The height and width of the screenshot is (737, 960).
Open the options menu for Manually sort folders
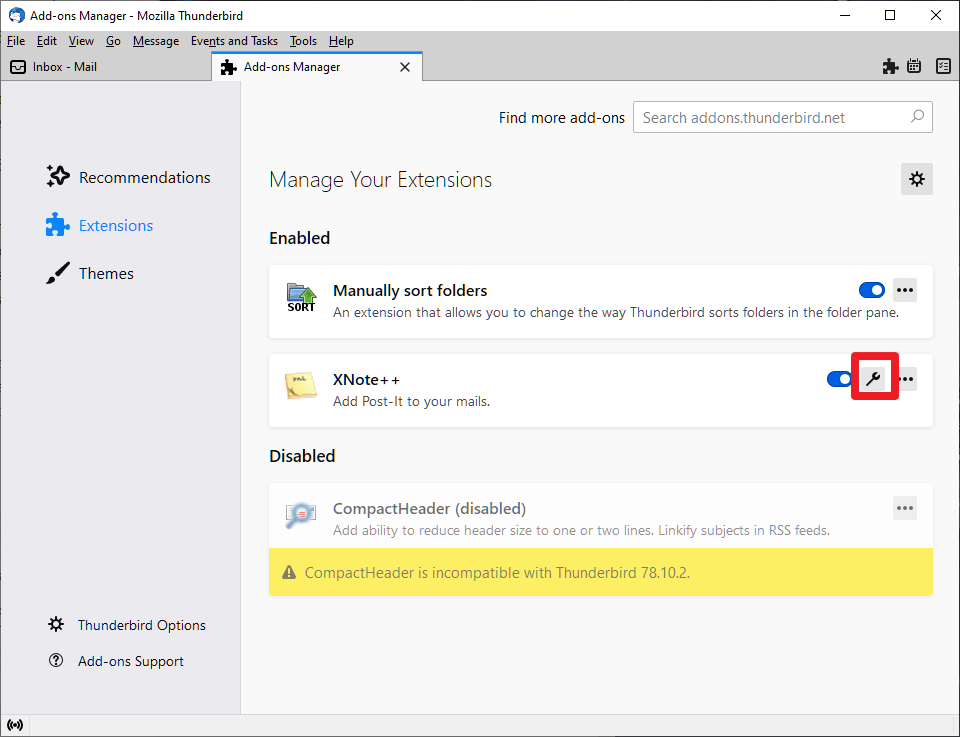(x=905, y=289)
